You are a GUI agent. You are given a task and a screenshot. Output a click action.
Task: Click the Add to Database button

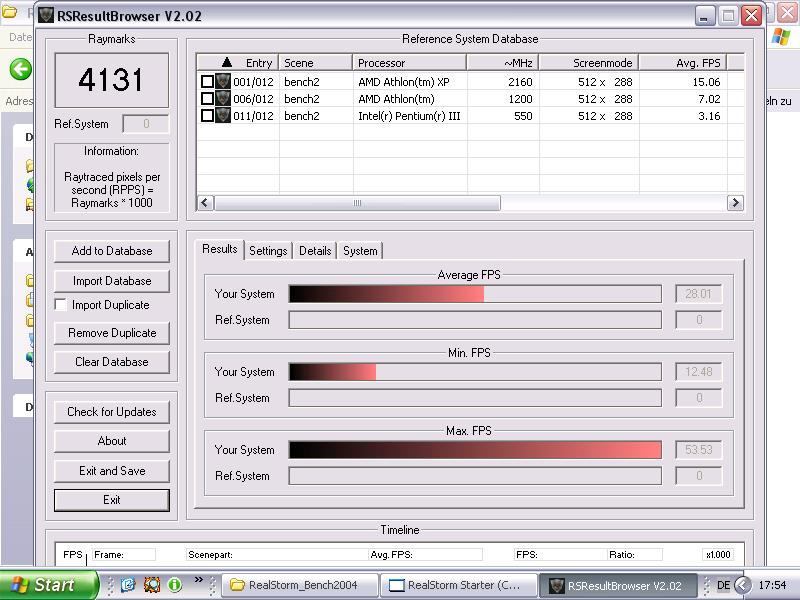[112, 251]
